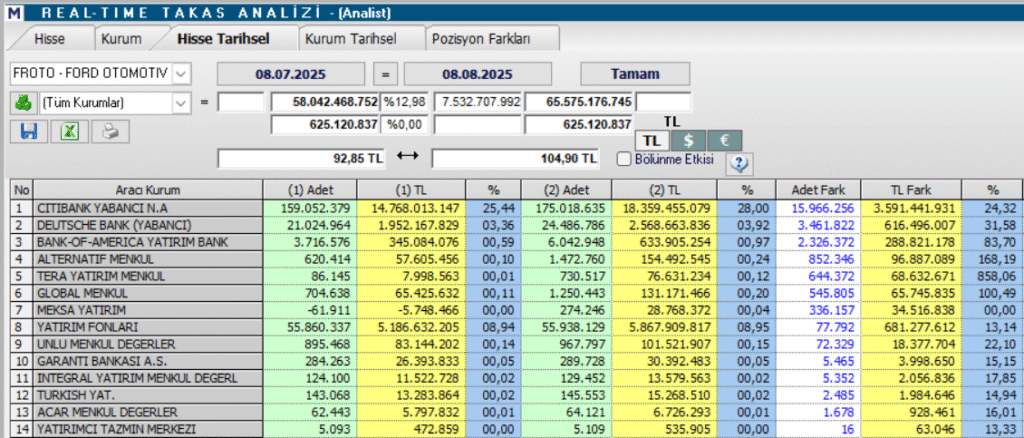Click the double-headed arrow between prices

(x=408, y=157)
